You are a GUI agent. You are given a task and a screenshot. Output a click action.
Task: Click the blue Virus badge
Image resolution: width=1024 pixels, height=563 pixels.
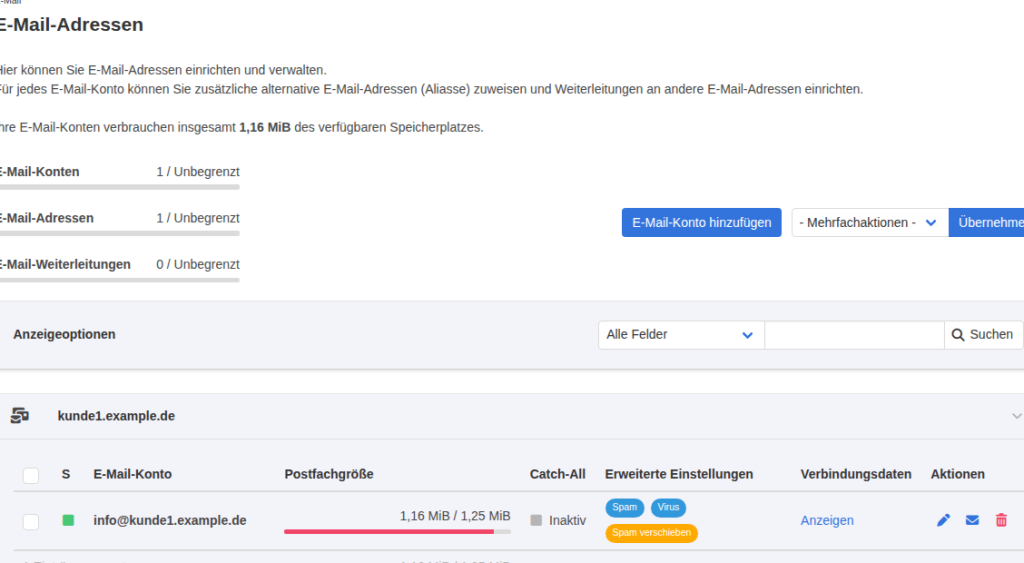coord(668,507)
